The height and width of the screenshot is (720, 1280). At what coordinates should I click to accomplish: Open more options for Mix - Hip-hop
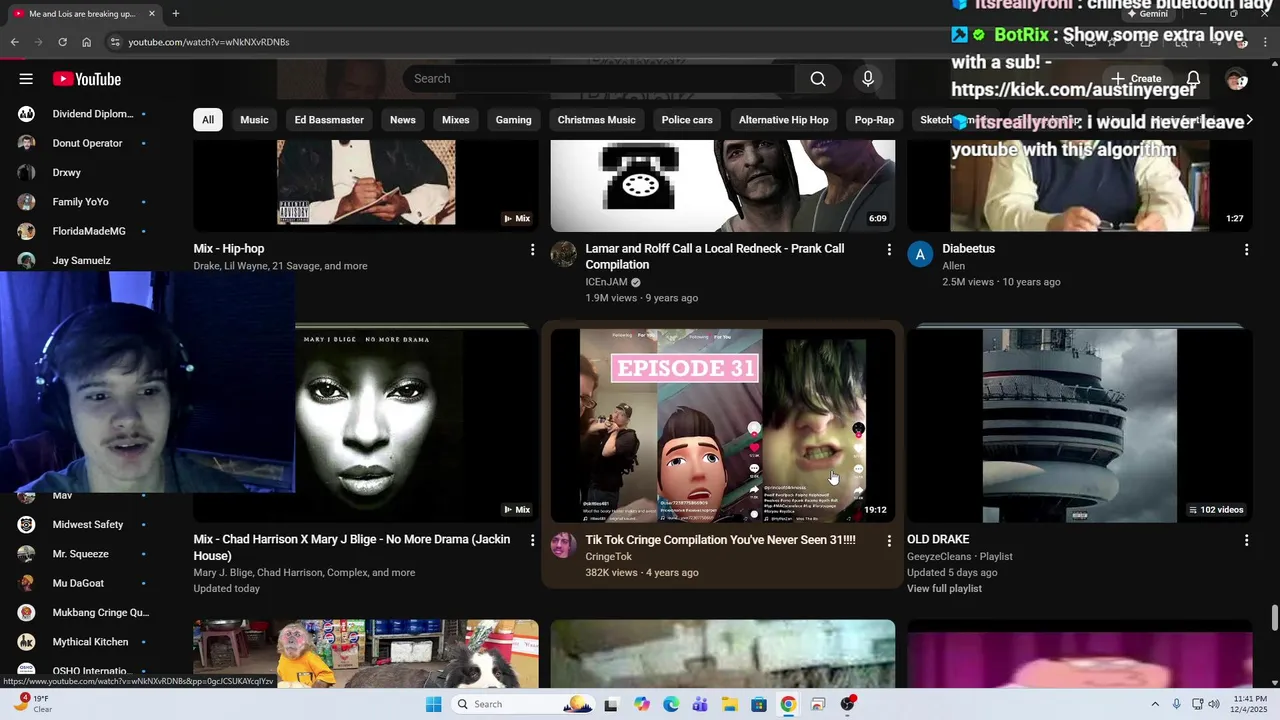point(532,249)
